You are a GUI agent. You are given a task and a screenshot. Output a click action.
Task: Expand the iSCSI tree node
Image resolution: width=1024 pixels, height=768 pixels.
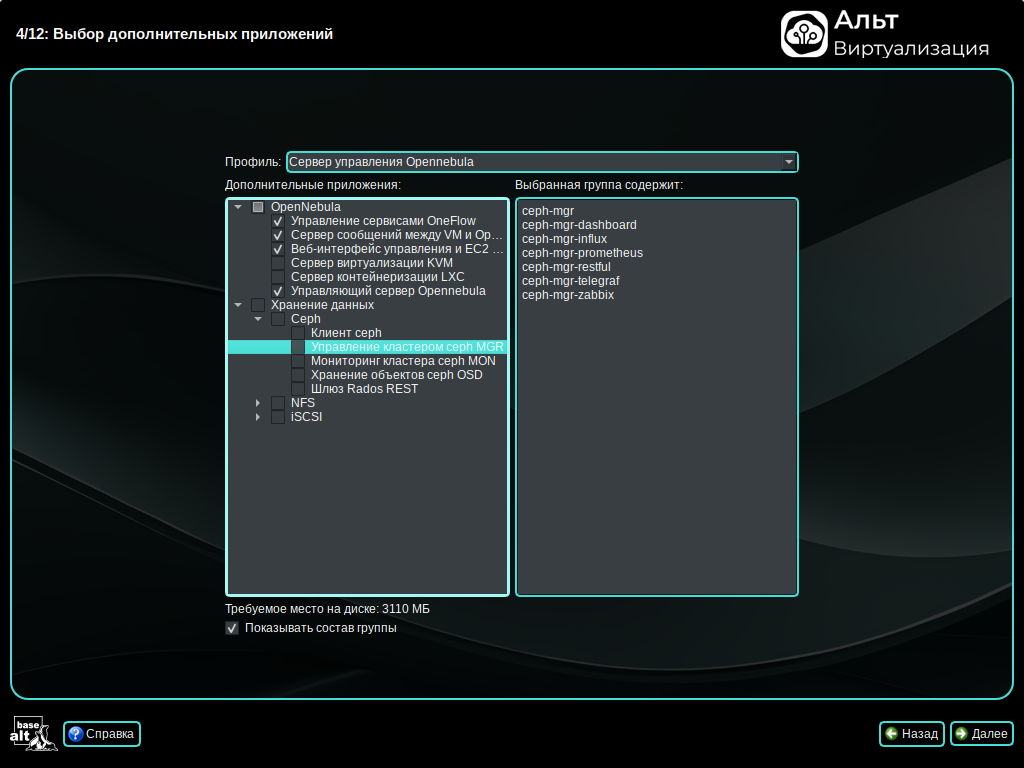tap(258, 417)
